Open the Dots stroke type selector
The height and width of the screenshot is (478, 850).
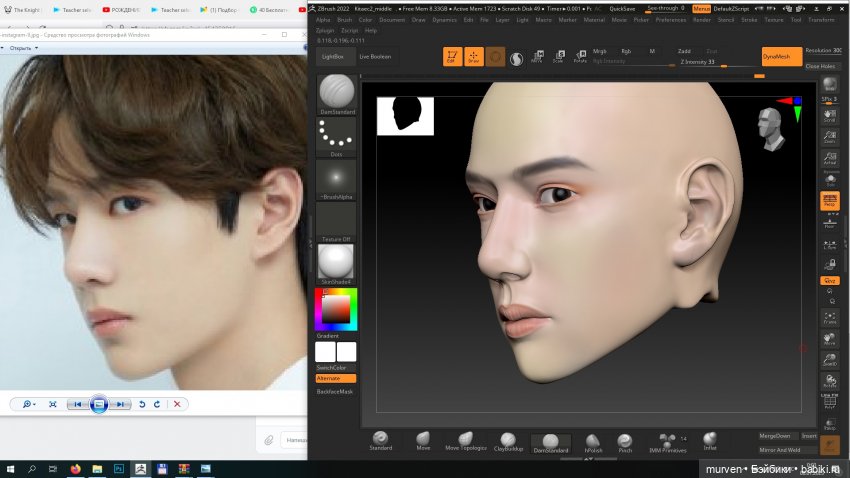pos(336,138)
